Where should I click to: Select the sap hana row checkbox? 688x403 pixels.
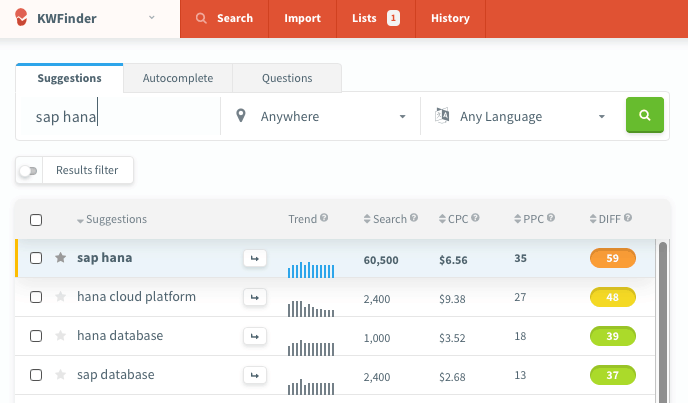pos(36,258)
